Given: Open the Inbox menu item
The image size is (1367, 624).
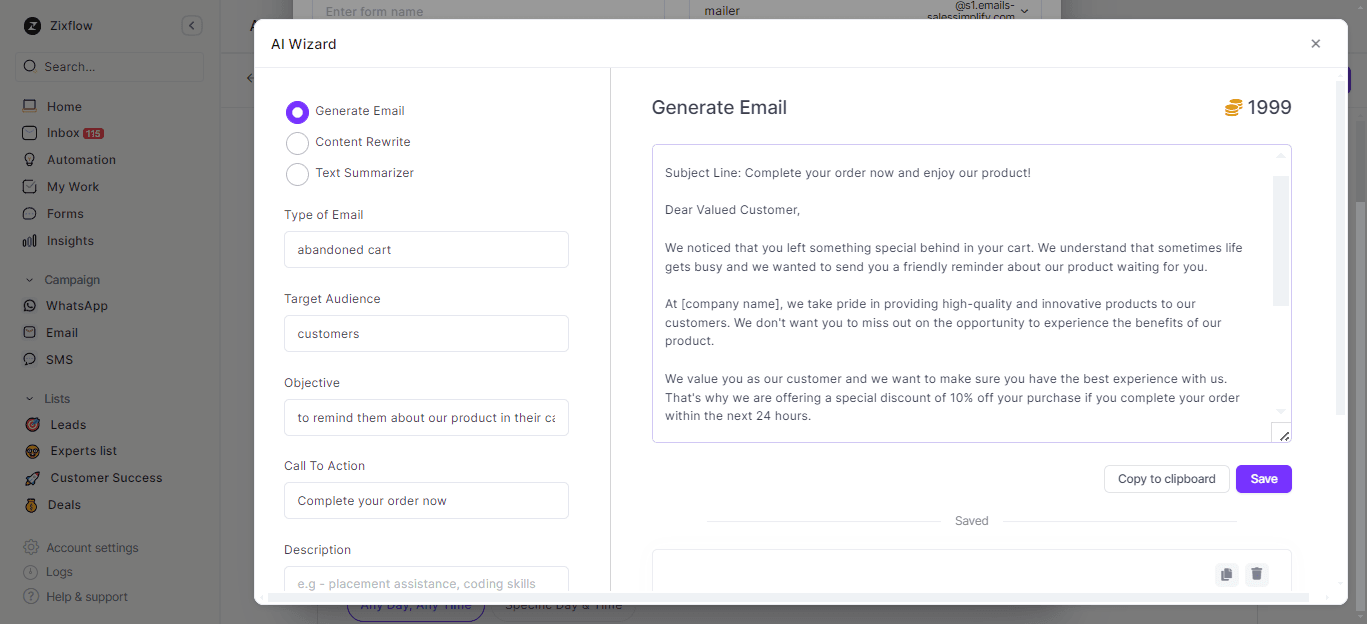Looking at the screenshot, I should (x=63, y=133).
